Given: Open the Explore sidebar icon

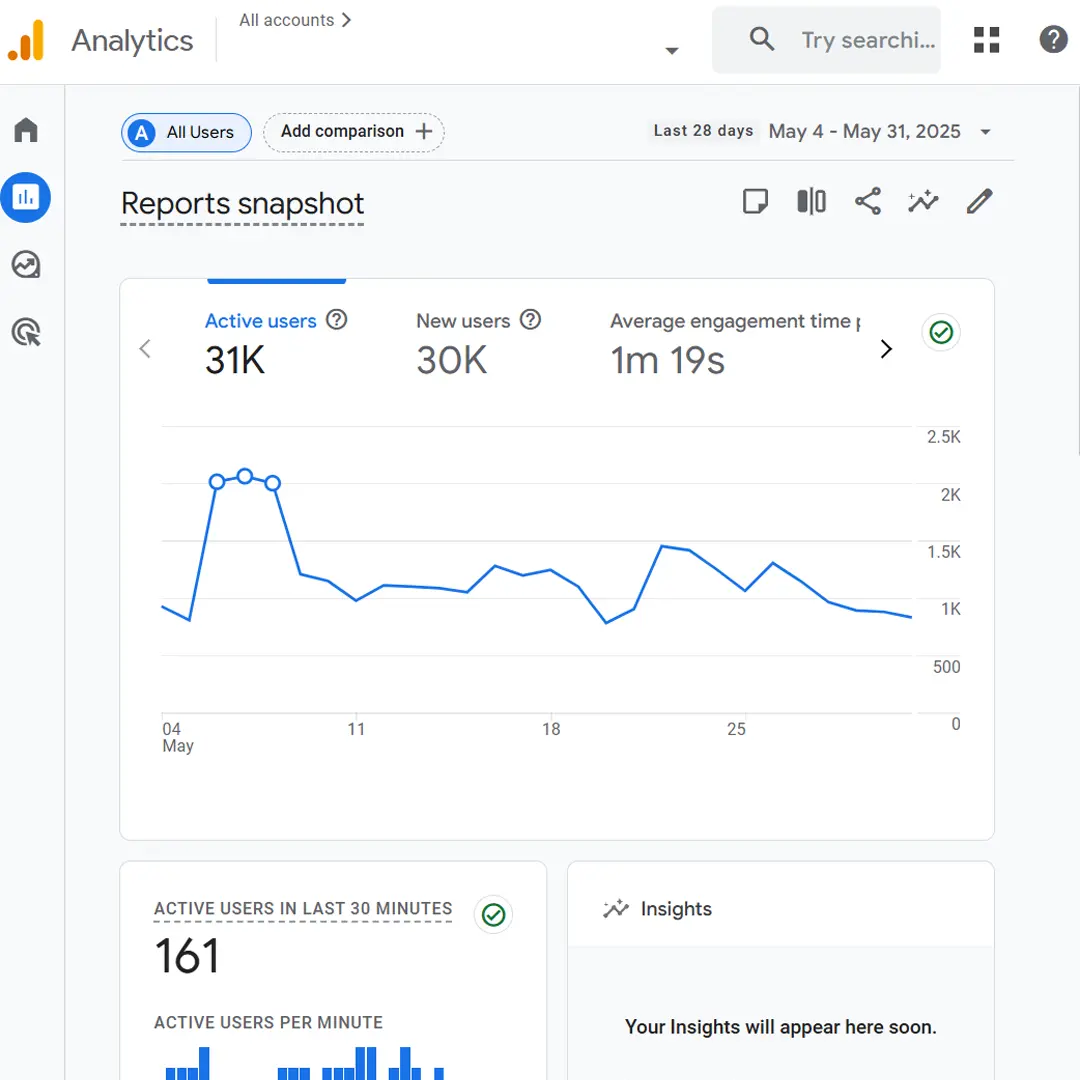Looking at the screenshot, I should point(26,264).
